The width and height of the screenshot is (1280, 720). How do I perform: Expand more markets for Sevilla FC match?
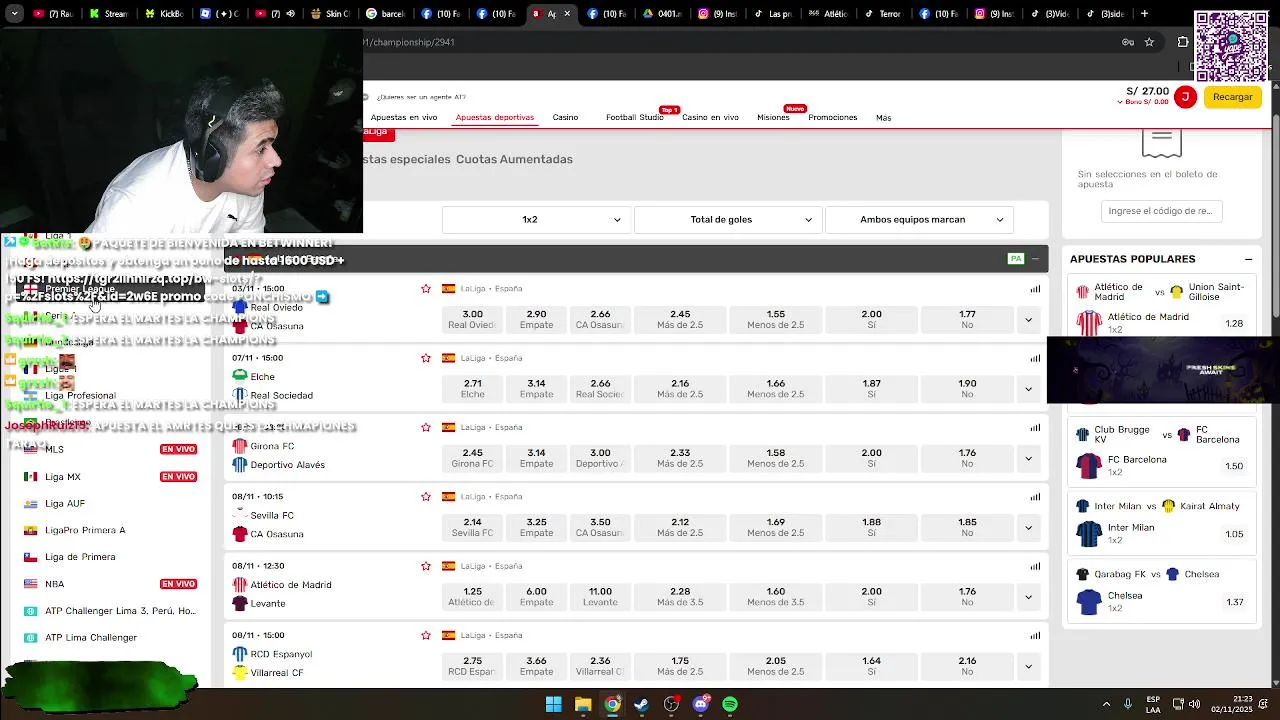click(1028, 528)
